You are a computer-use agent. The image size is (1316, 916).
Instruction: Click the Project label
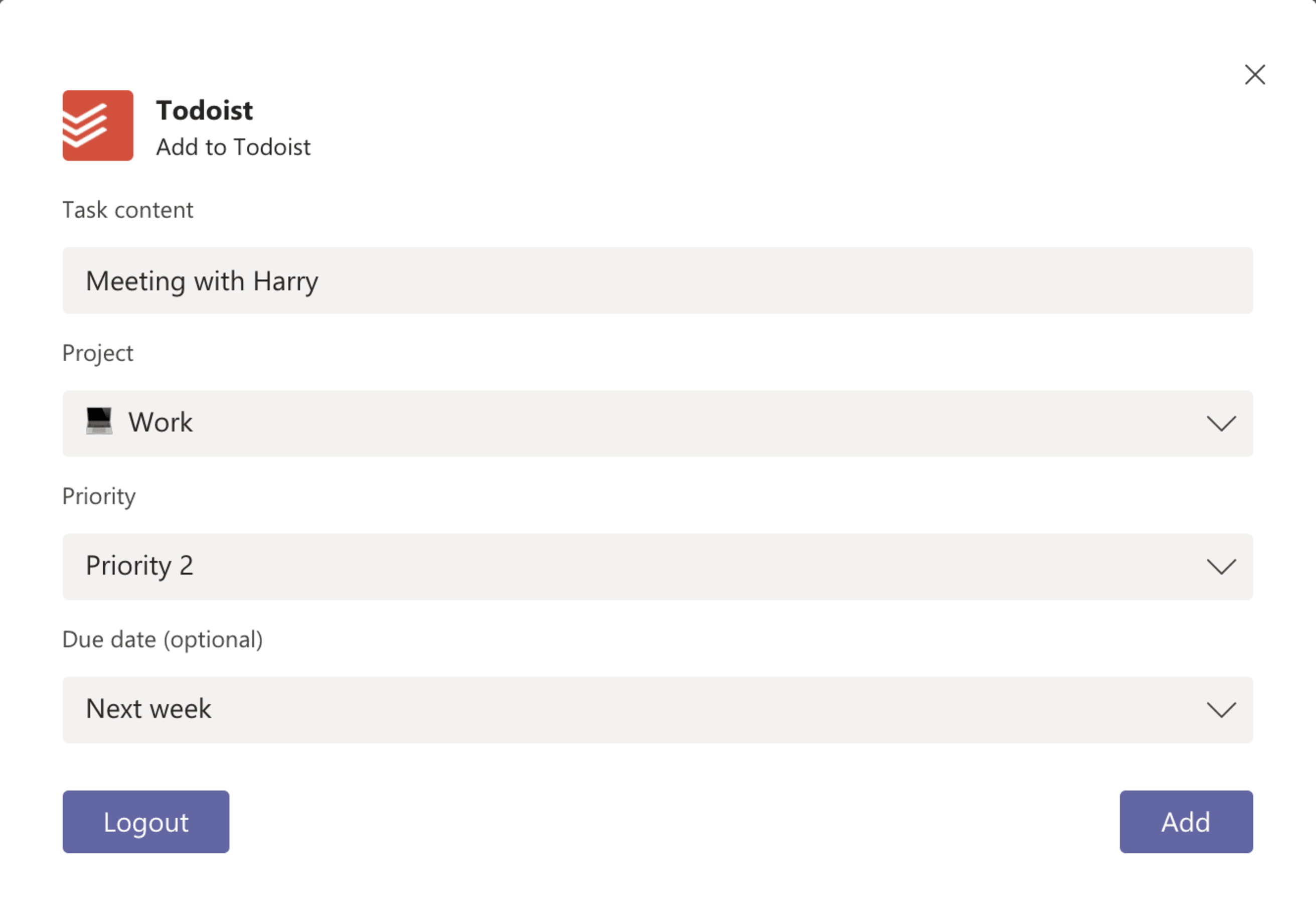pos(97,353)
